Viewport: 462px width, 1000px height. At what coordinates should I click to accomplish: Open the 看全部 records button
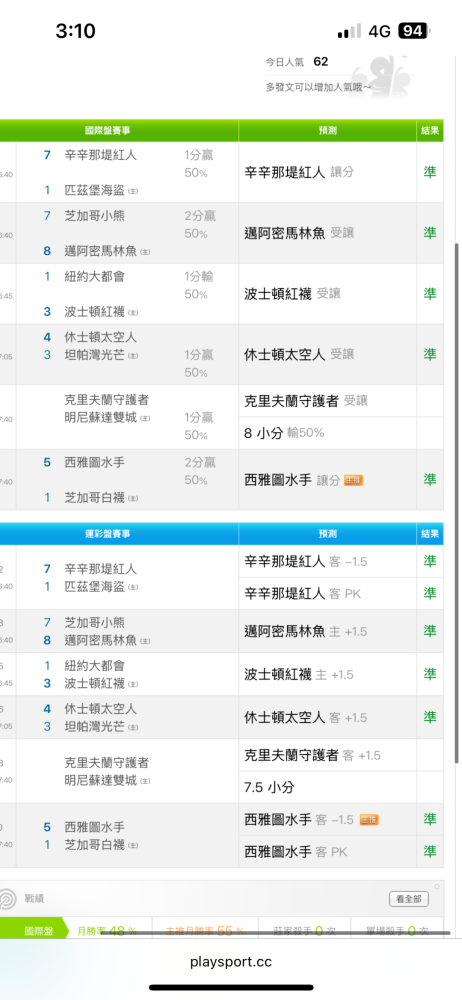click(x=408, y=899)
